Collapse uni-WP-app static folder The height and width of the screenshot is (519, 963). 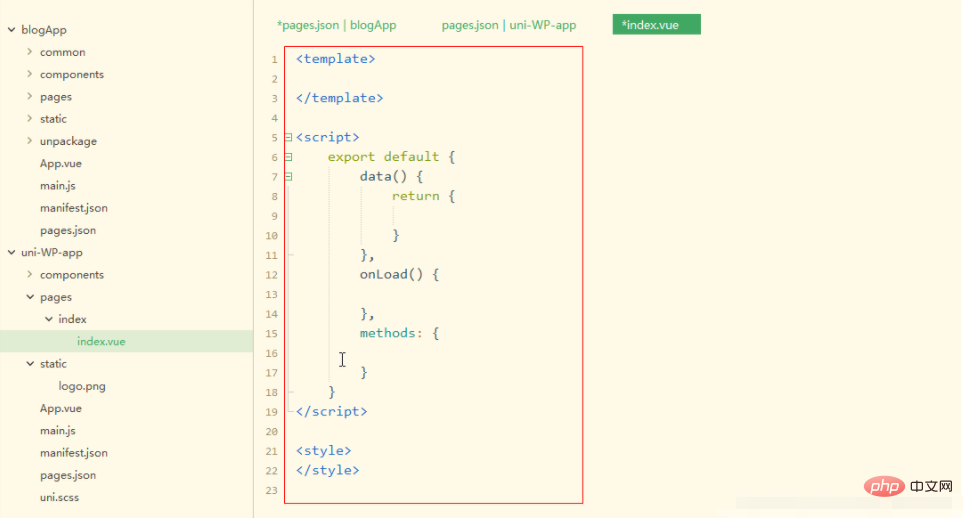point(29,364)
